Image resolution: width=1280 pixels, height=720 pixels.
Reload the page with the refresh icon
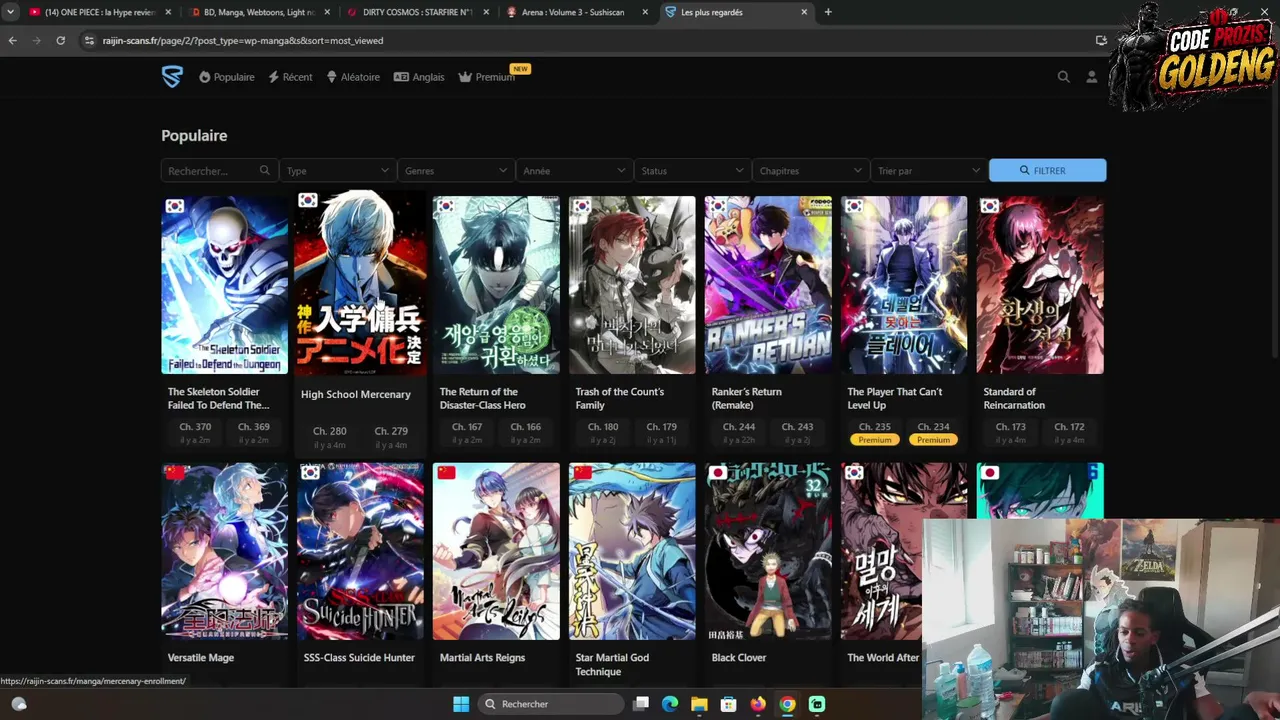tap(61, 41)
